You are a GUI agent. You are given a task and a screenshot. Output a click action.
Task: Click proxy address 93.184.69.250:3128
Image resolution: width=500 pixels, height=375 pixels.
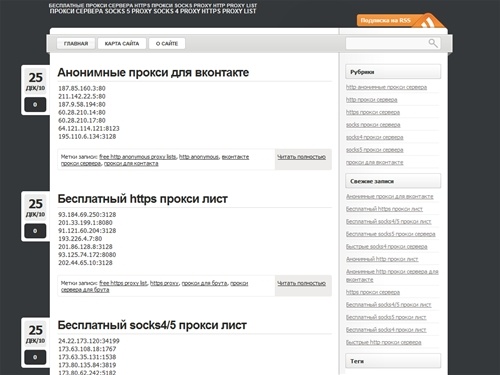point(87,215)
